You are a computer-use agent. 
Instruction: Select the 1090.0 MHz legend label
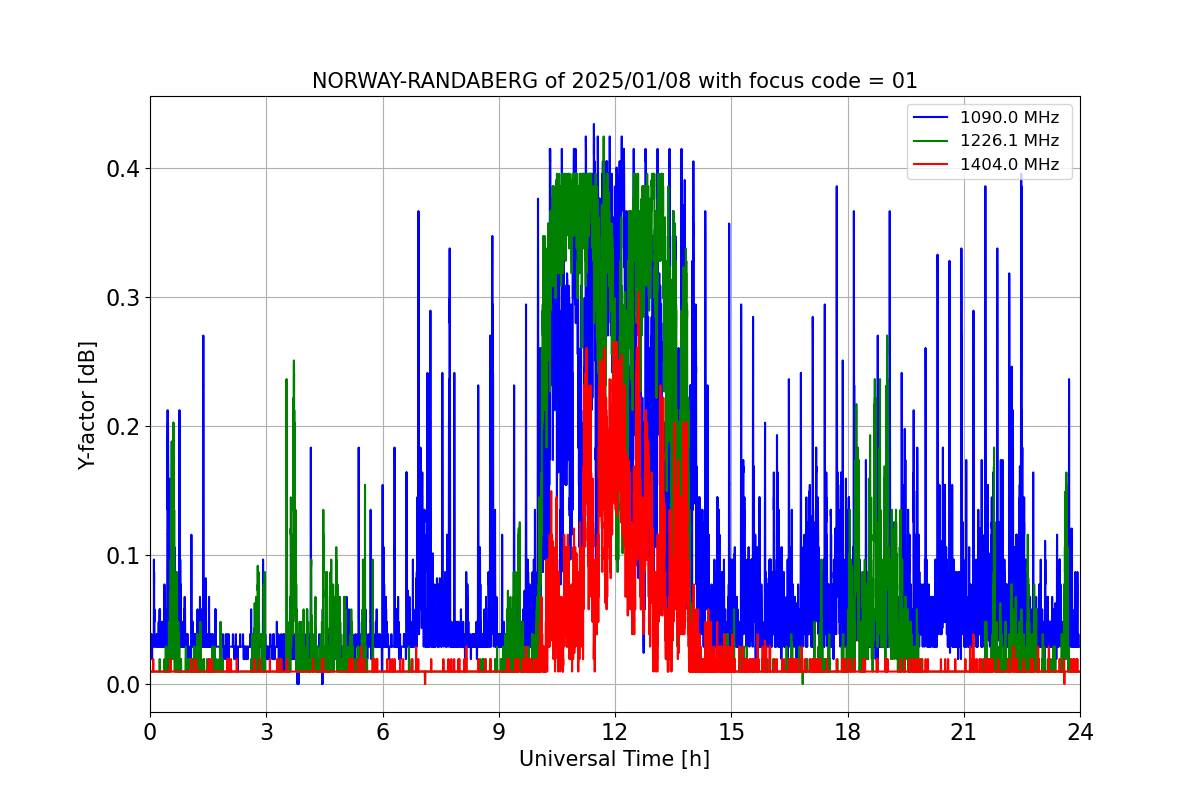coord(1010,118)
